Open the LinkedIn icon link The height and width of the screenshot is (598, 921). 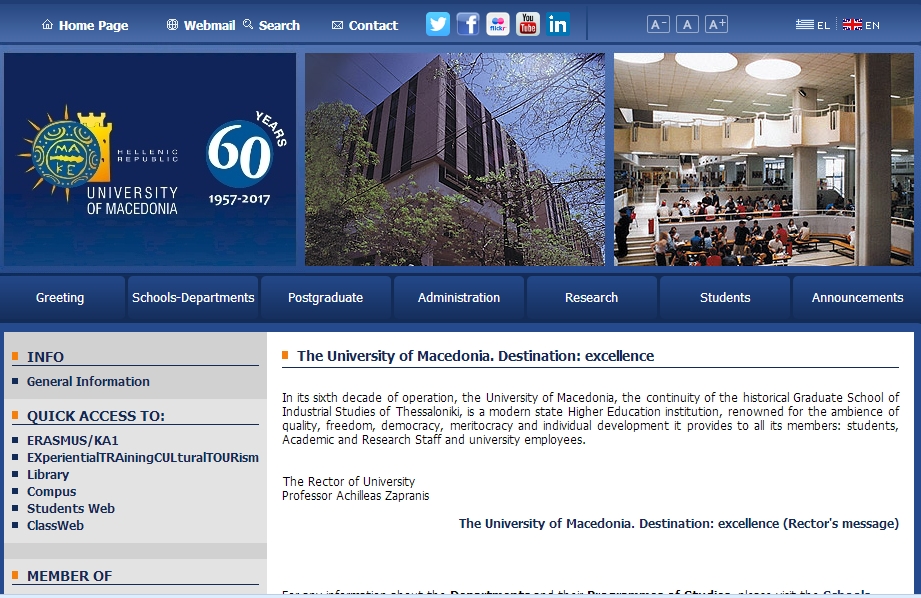(x=557, y=24)
